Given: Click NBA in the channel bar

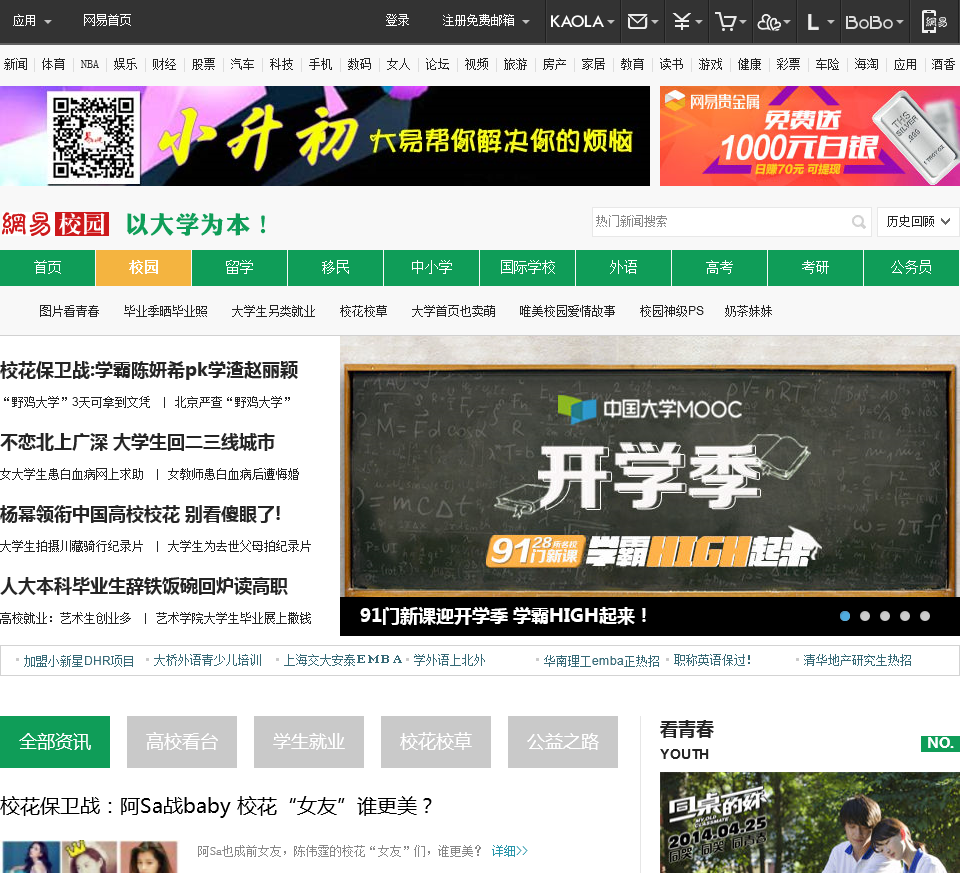Looking at the screenshot, I should pyautogui.click(x=89, y=64).
